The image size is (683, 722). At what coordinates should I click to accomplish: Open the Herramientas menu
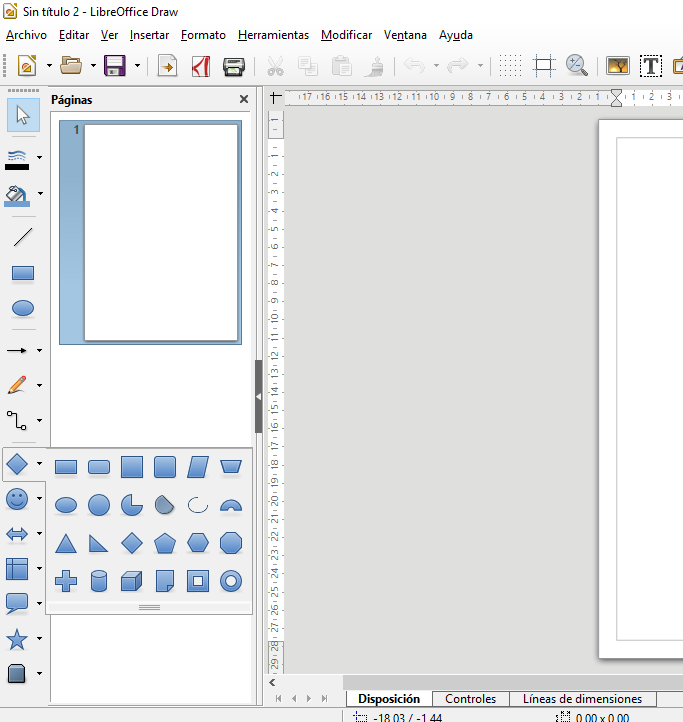click(273, 35)
